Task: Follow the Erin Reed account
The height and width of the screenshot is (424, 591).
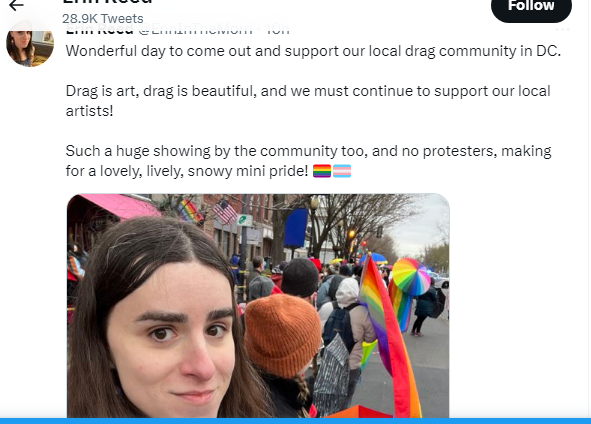Action: pyautogui.click(x=531, y=8)
